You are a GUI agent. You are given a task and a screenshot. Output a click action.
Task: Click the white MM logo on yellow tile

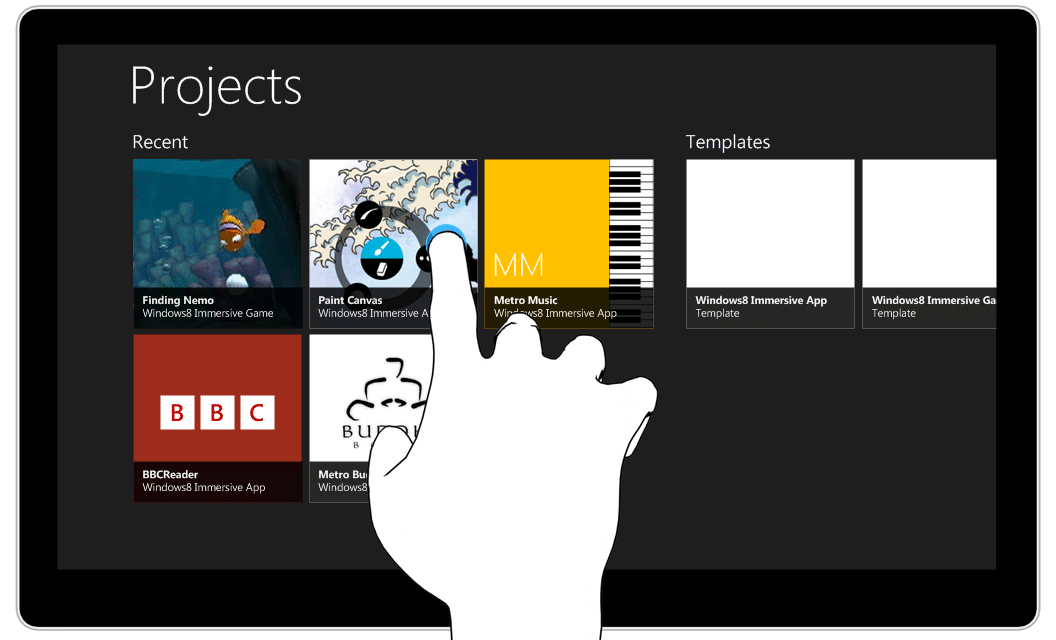(519, 265)
